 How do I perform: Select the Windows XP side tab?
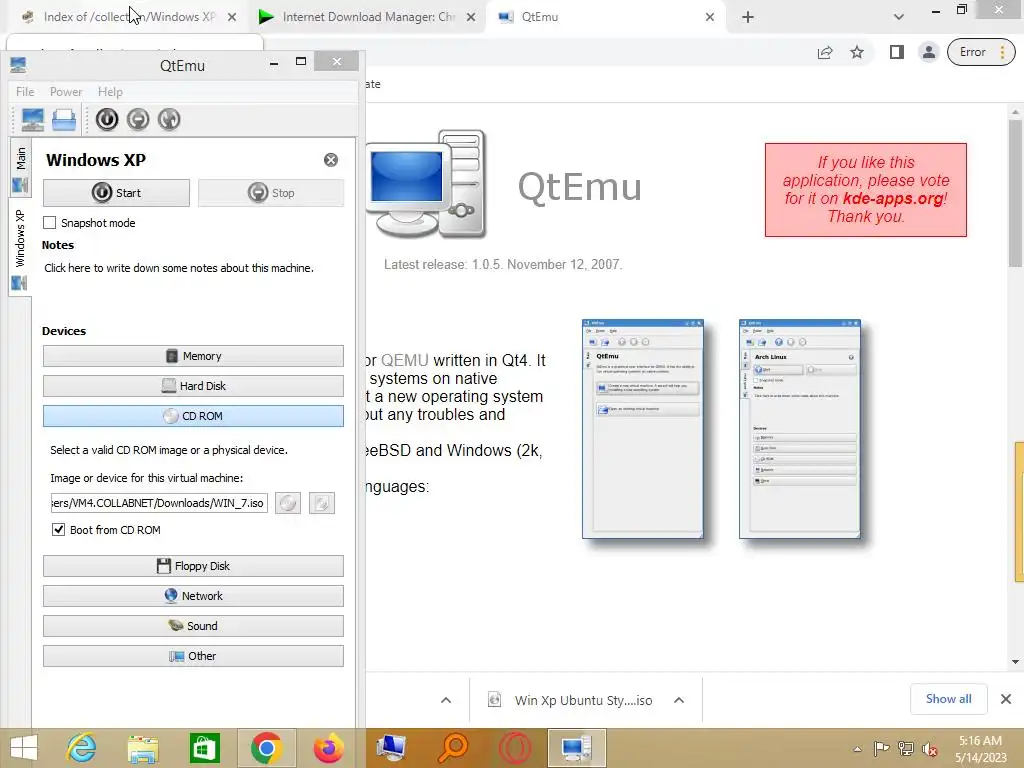click(x=20, y=247)
